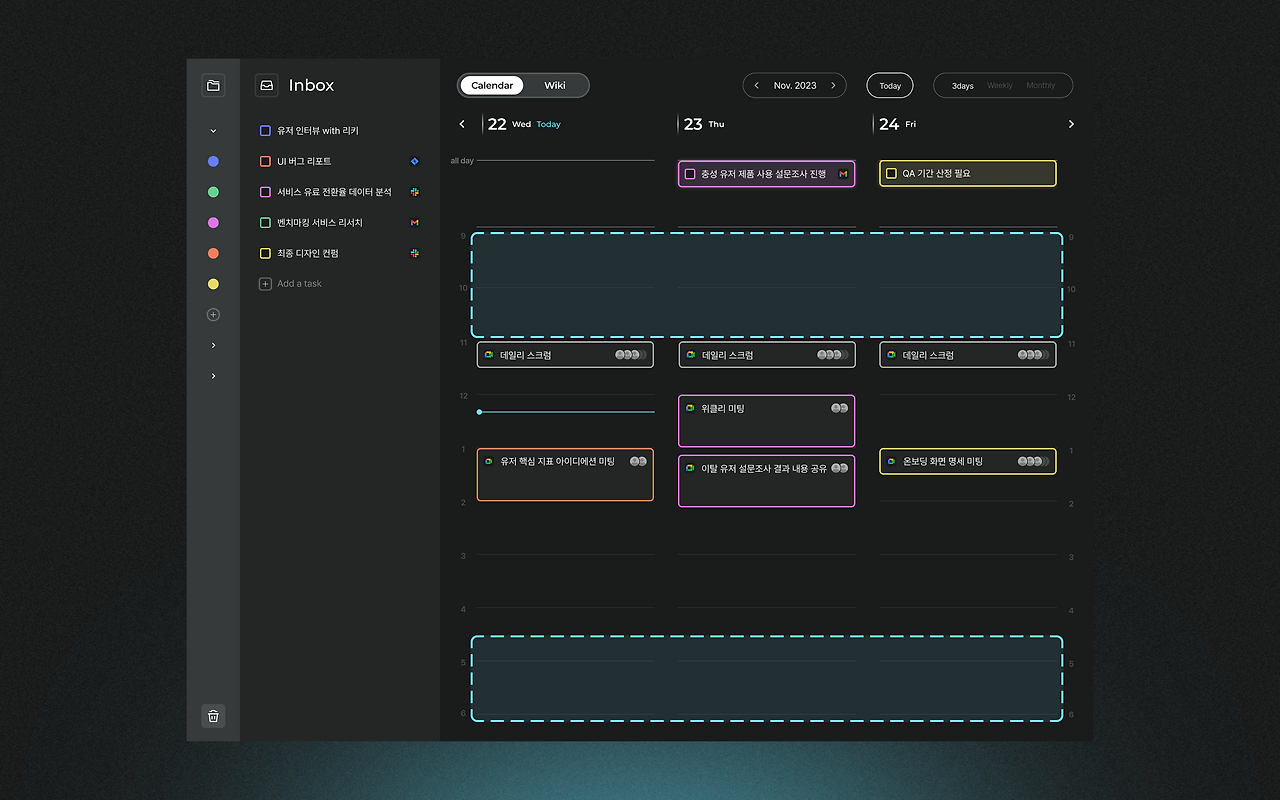Check off 유저 인터뷰 with 리키 task
1280x800 pixels.
(x=265, y=131)
